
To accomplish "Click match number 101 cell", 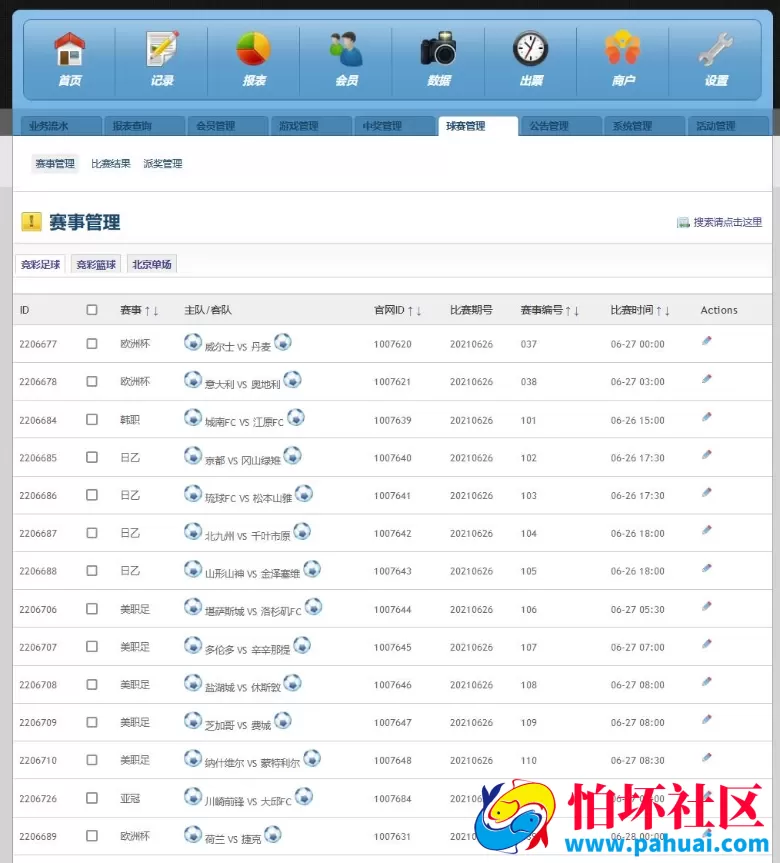I will pos(528,420).
